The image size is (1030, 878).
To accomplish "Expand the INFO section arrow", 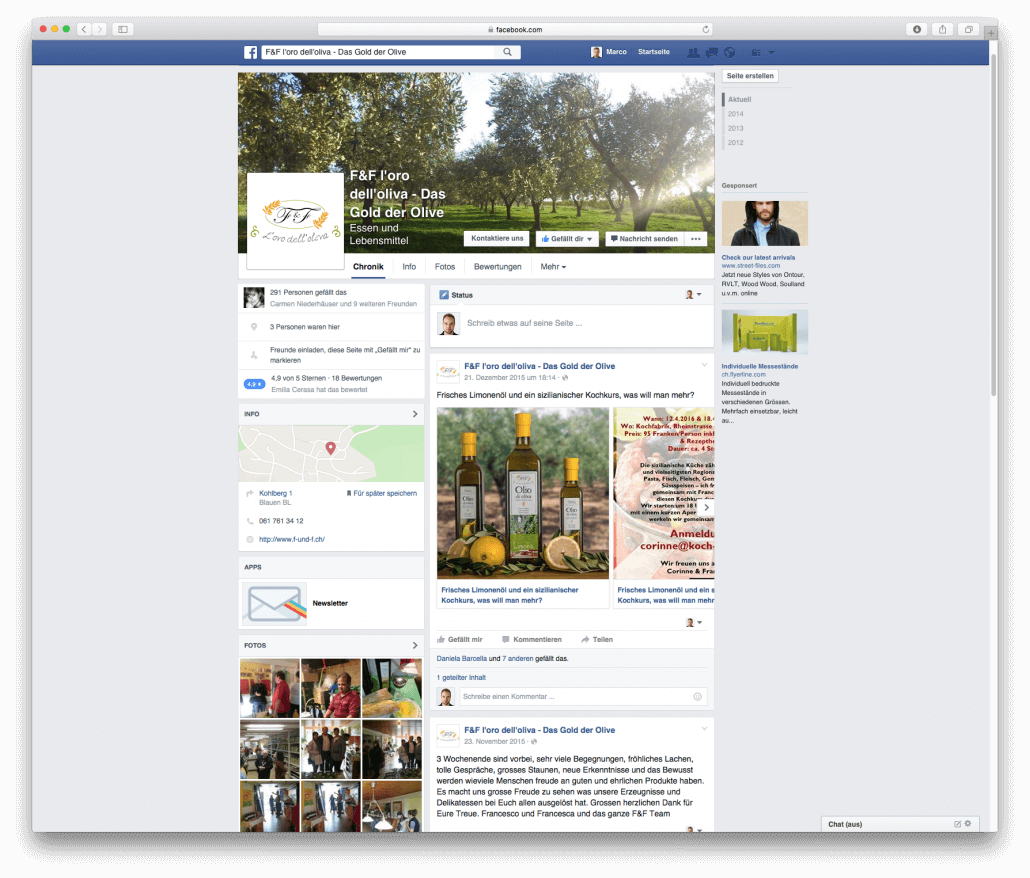I will (x=415, y=414).
